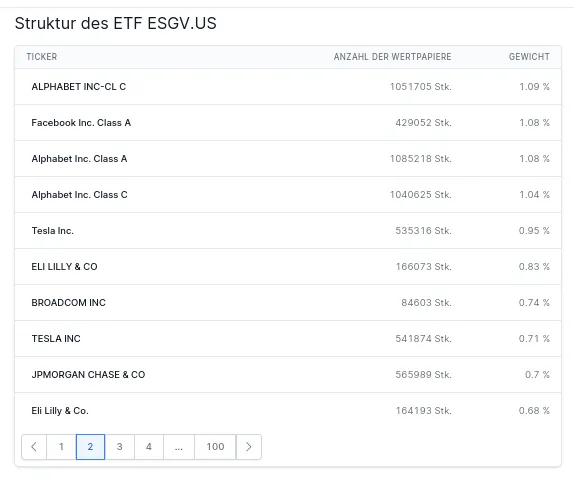Viewport: 574px width, 491px height.
Task: Click the 0.83 % weight value
Action: pyautogui.click(x=534, y=267)
